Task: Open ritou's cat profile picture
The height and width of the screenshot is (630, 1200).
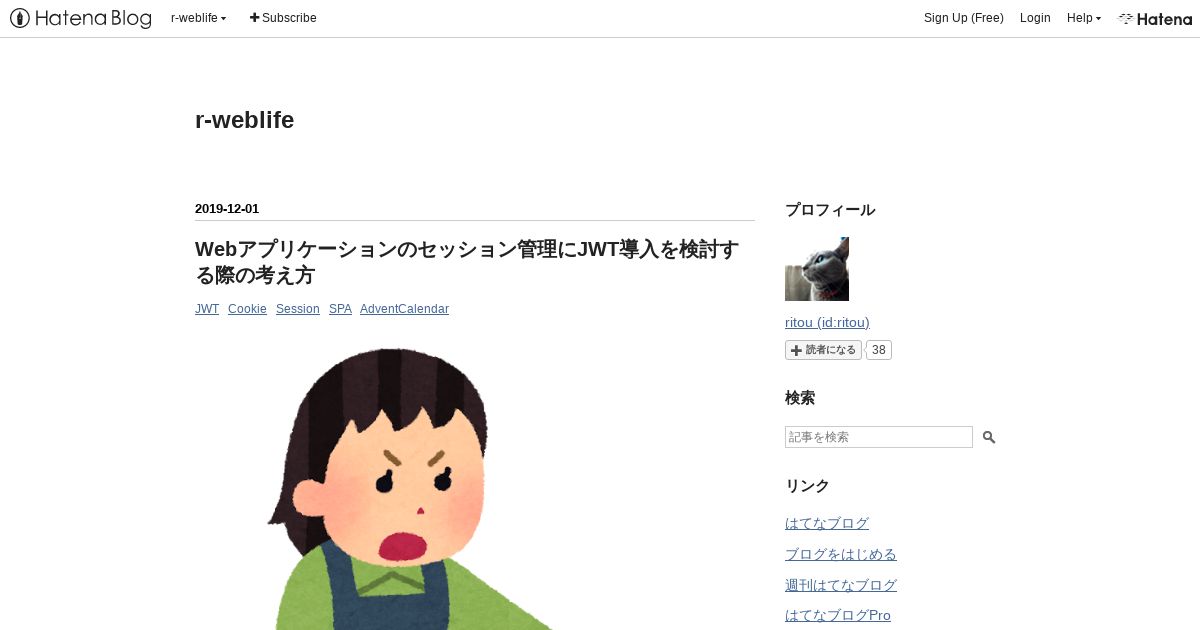Action: click(x=817, y=269)
